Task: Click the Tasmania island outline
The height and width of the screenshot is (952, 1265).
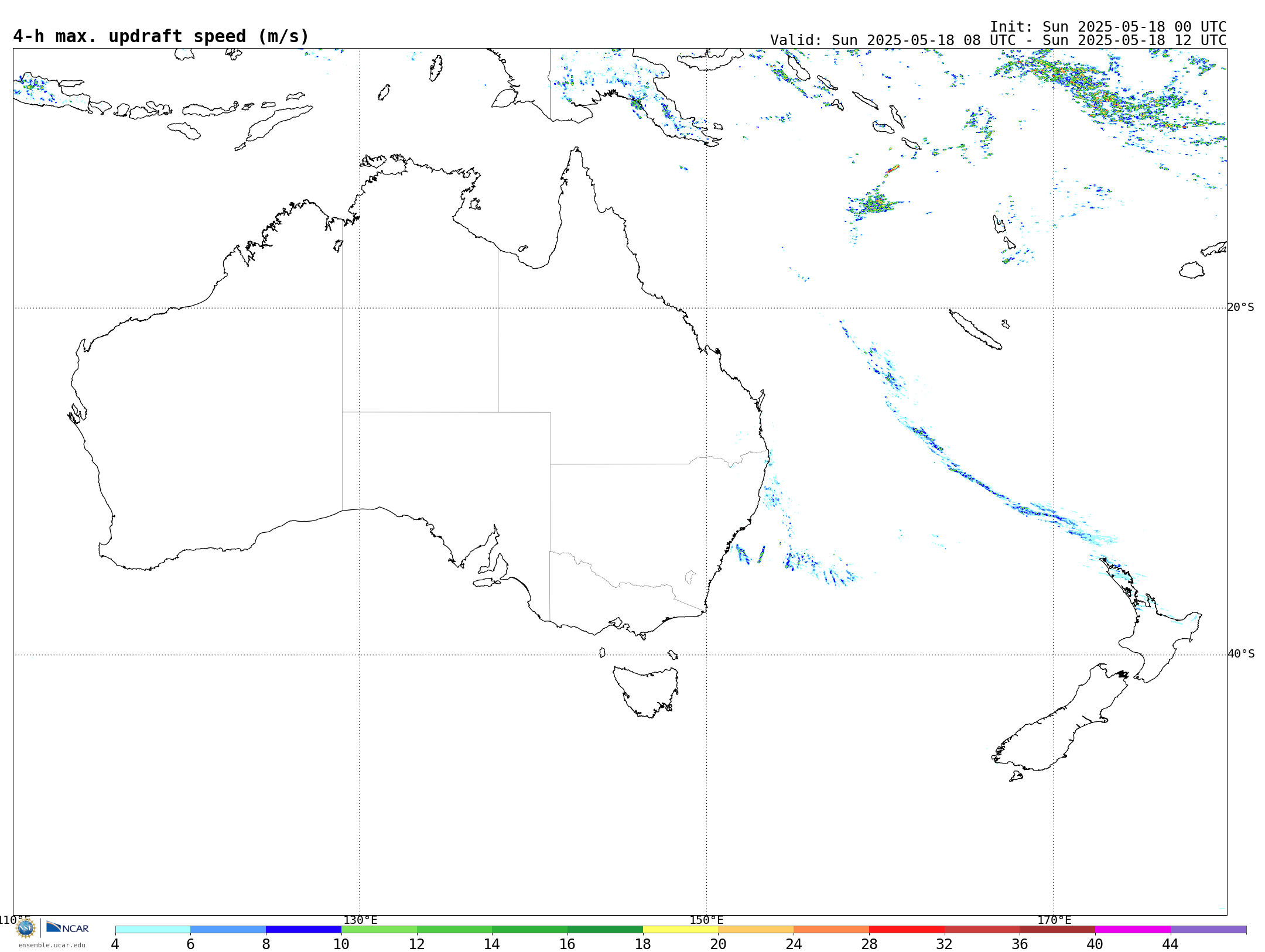Action: pyautogui.click(x=645, y=692)
